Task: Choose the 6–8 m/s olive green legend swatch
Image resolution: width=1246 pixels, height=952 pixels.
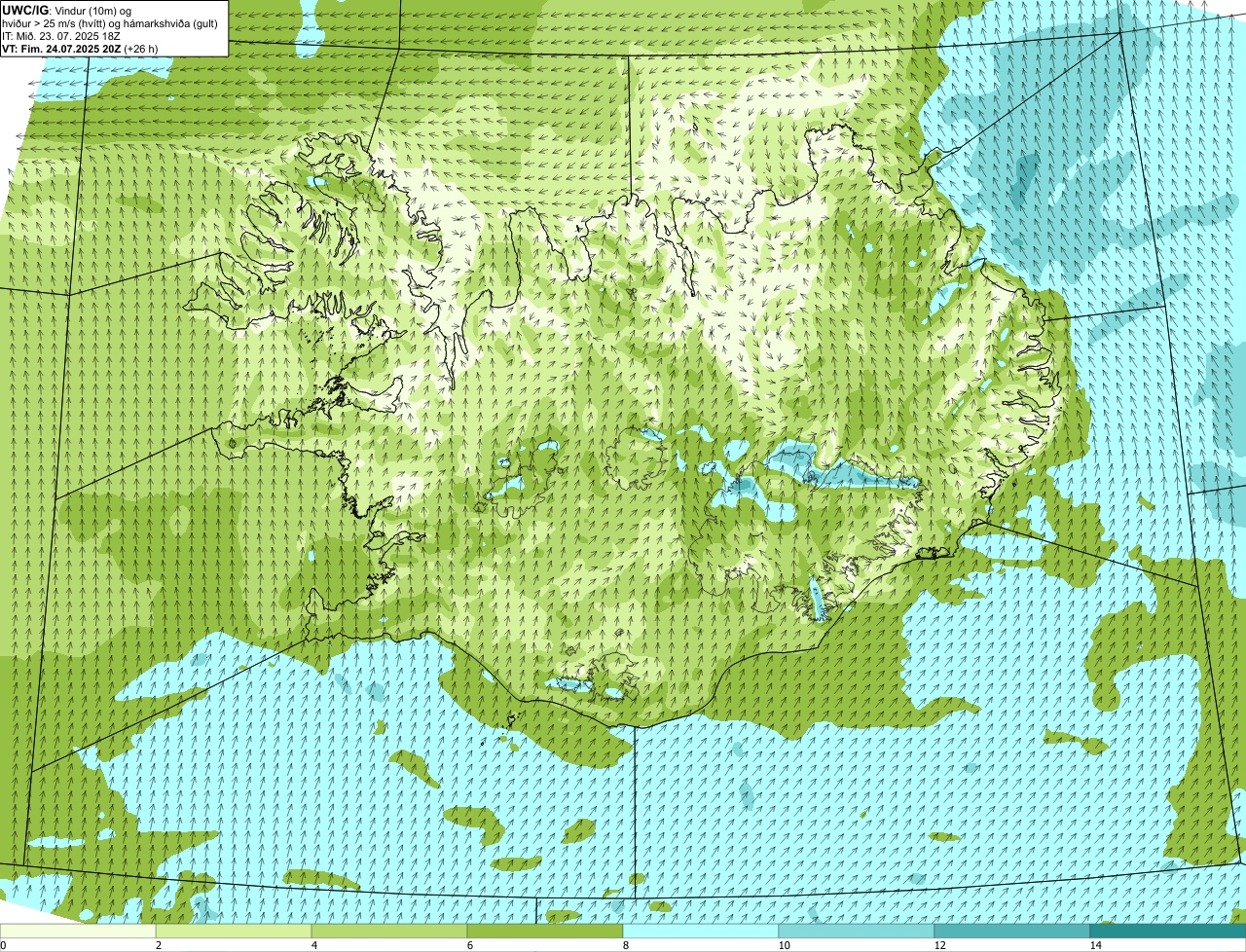Action: coord(545,932)
